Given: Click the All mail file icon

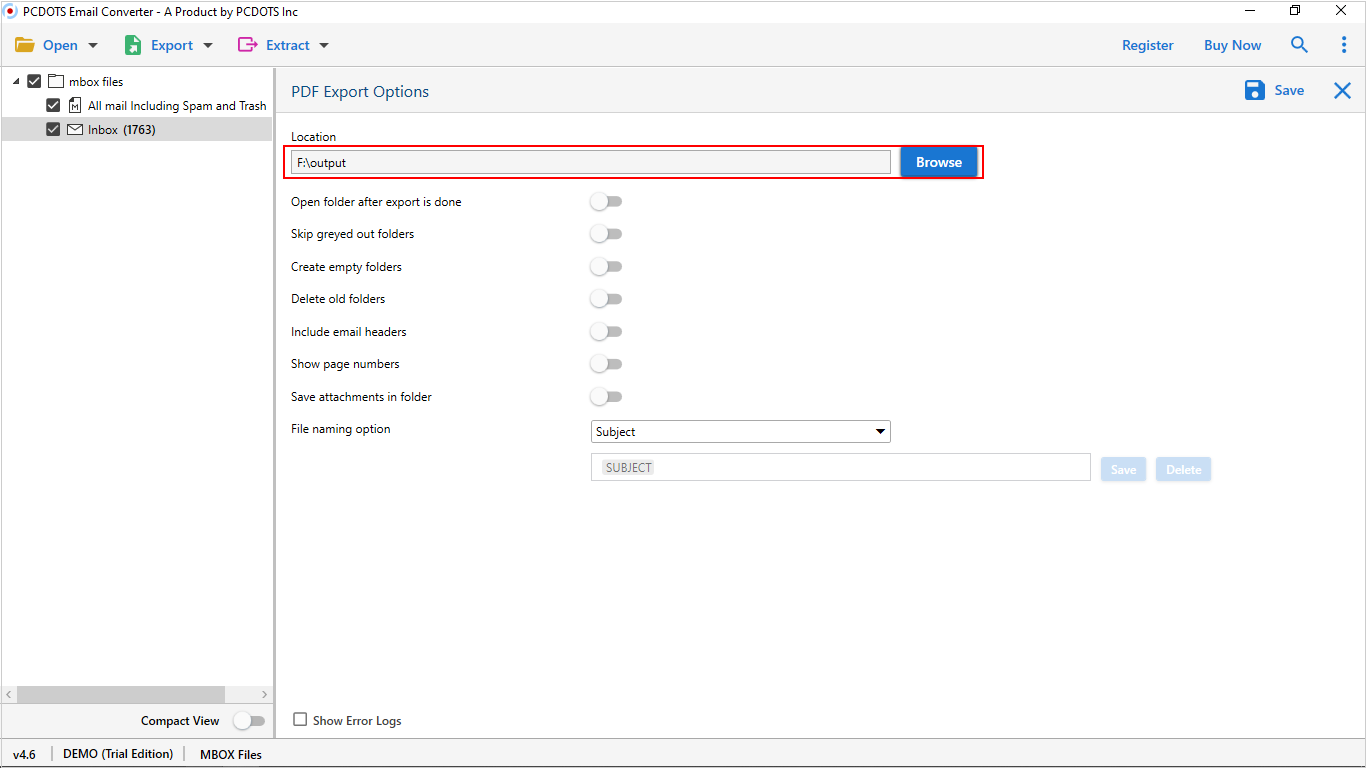Looking at the screenshot, I should (x=75, y=105).
